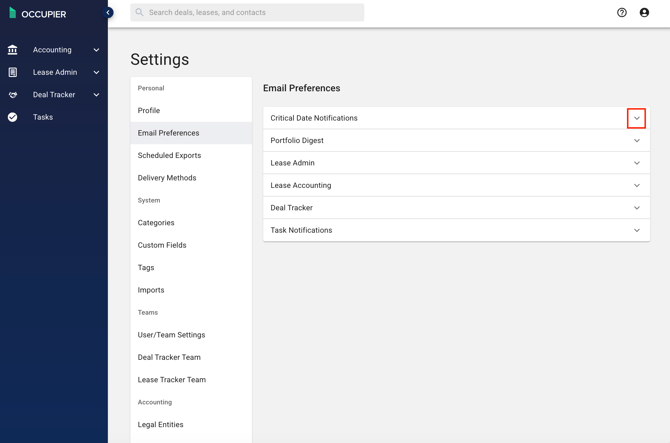Expand the Deal Tracker email preferences
The width and height of the screenshot is (670, 443).
(x=637, y=208)
